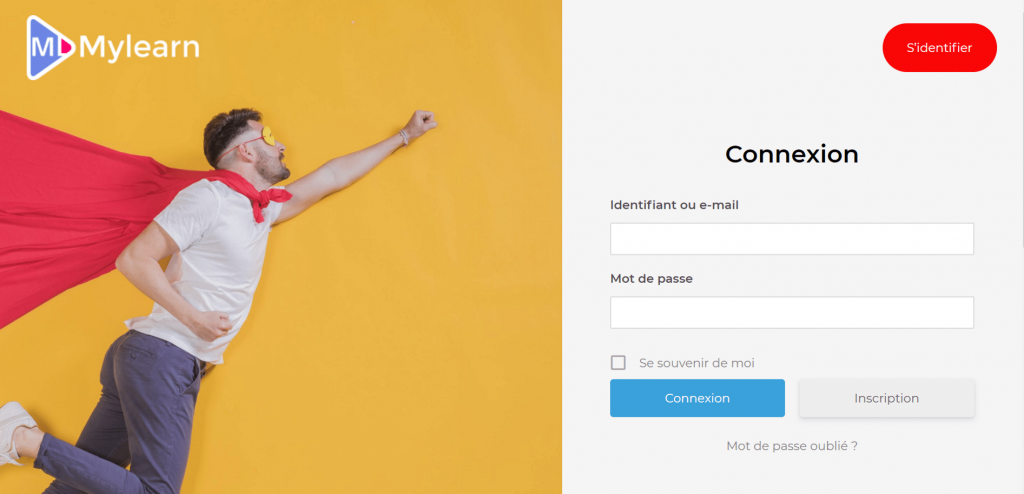Screen dimensions: 1024x494
Task: Enable the Se souvenir de moi checkbox
Action: point(618,363)
